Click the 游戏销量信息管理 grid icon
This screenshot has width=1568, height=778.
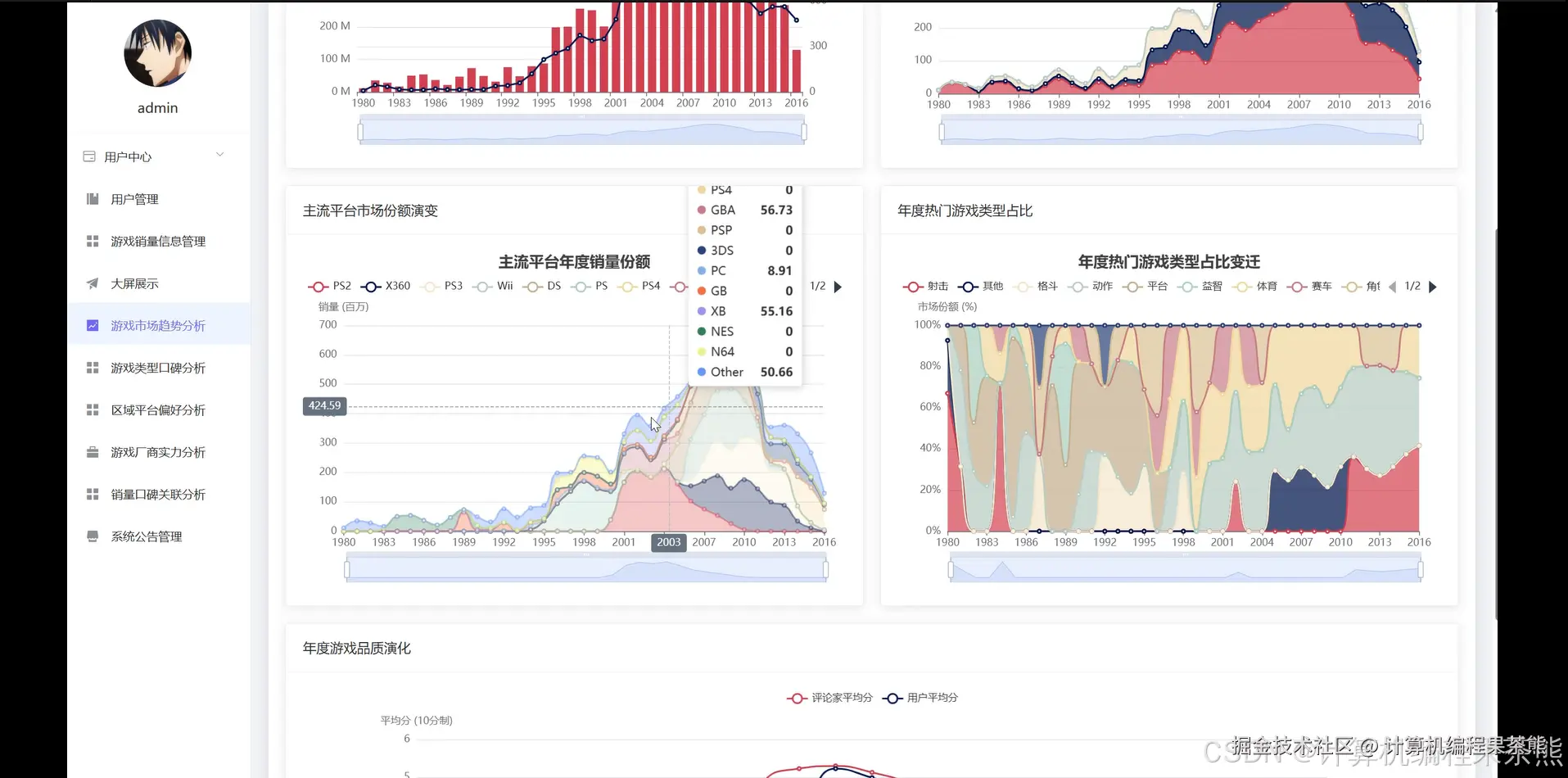93,241
